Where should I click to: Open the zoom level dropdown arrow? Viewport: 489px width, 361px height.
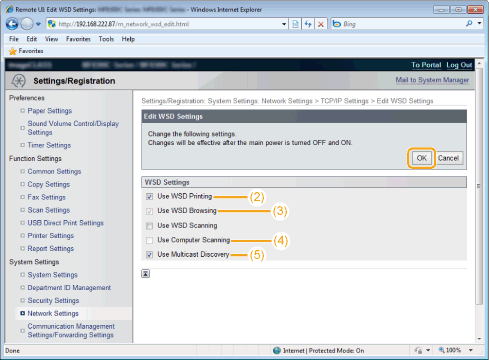(471, 350)
